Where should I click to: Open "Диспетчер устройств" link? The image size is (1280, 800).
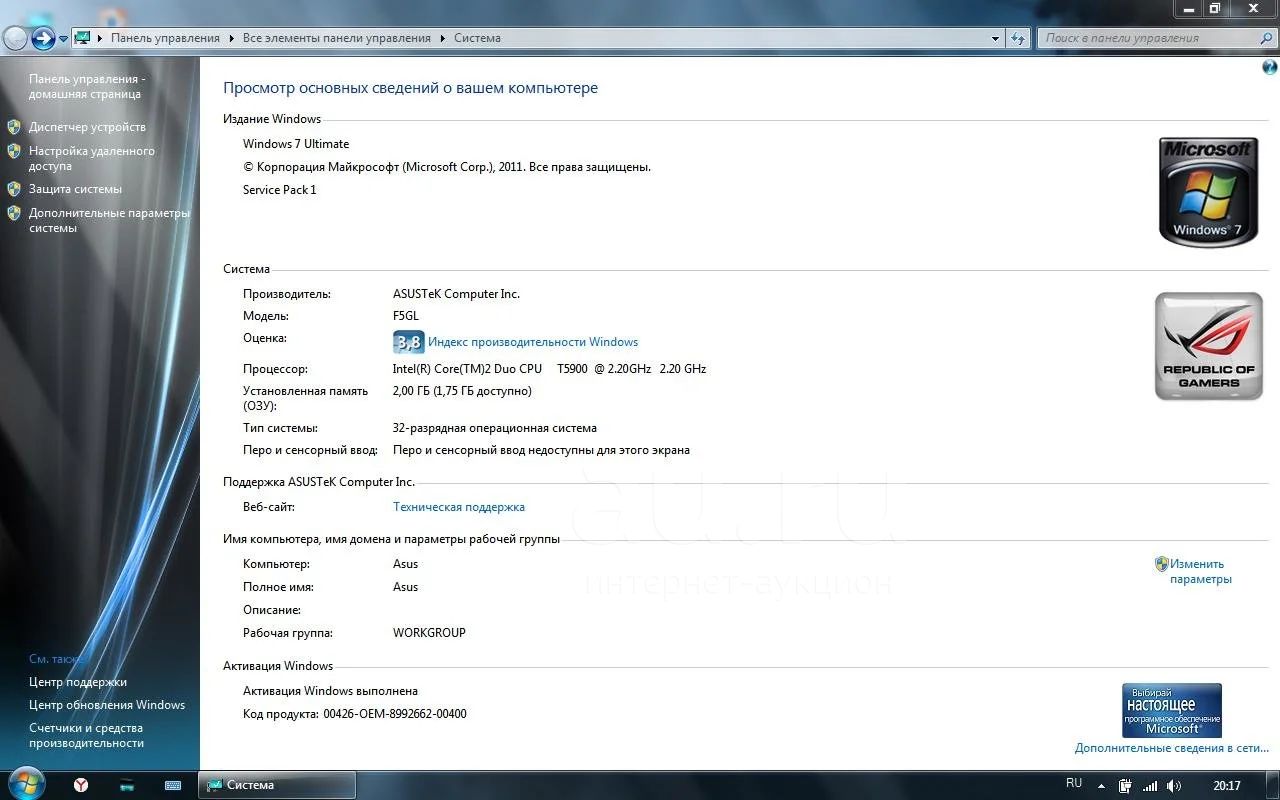(87, 127)
